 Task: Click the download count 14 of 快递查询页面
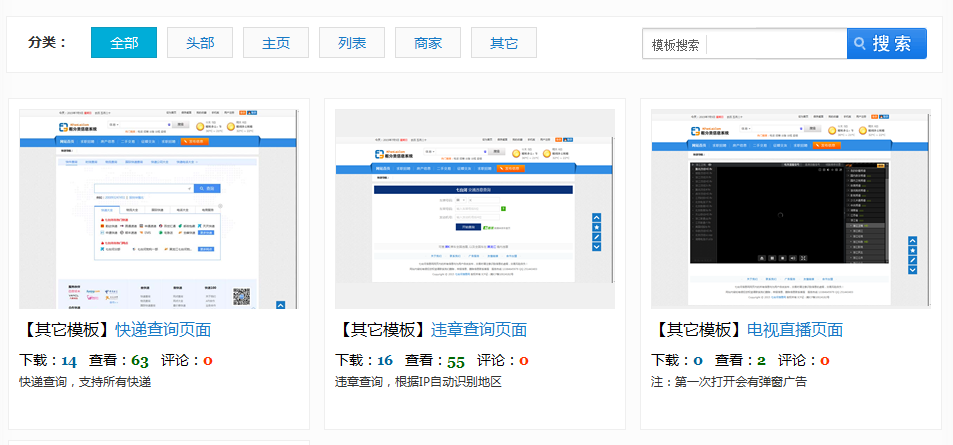(x=69, y=361)
